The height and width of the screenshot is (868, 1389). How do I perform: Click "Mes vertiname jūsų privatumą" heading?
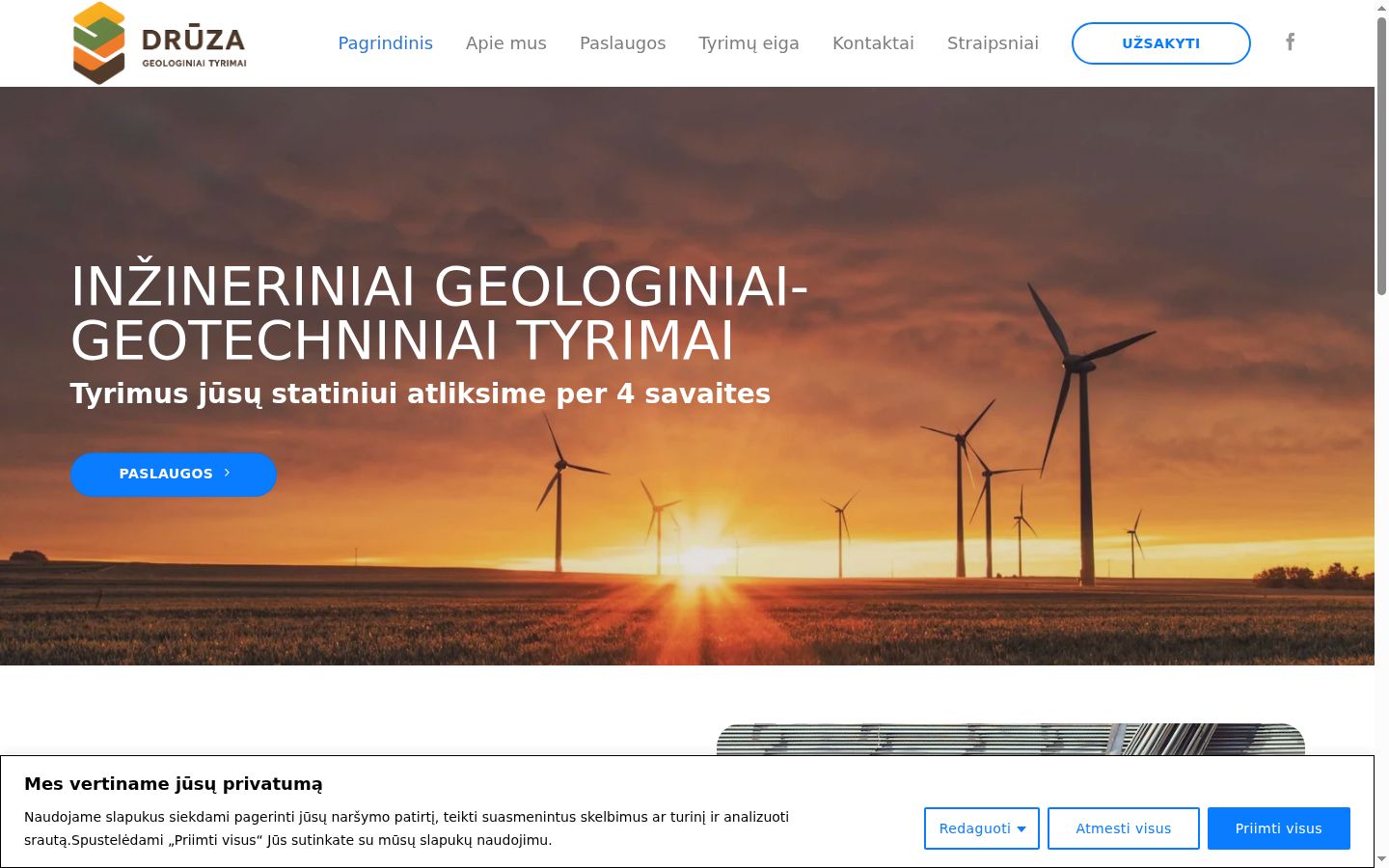[x=174, y=784]
